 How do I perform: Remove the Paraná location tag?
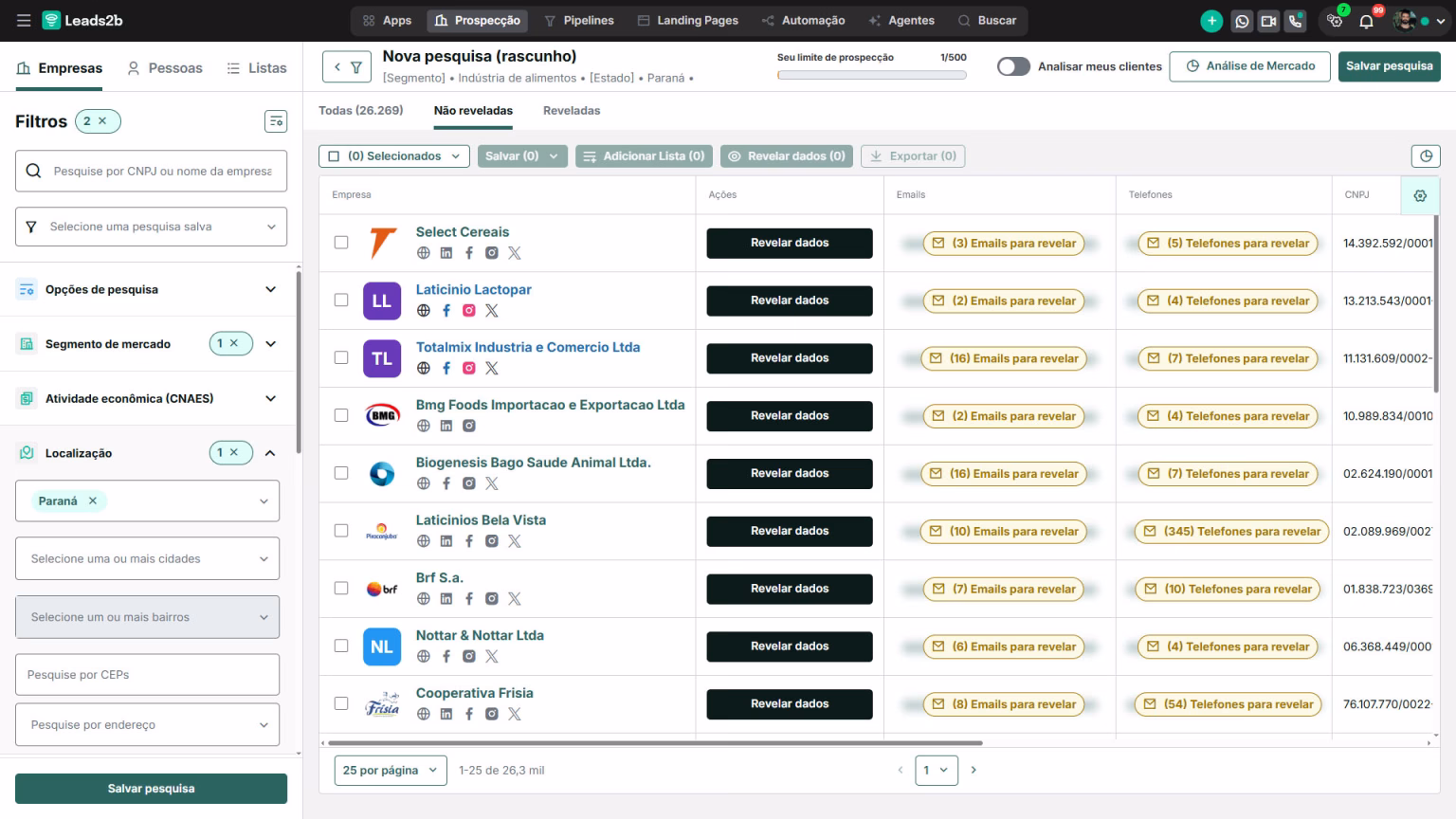coord(93,501)
